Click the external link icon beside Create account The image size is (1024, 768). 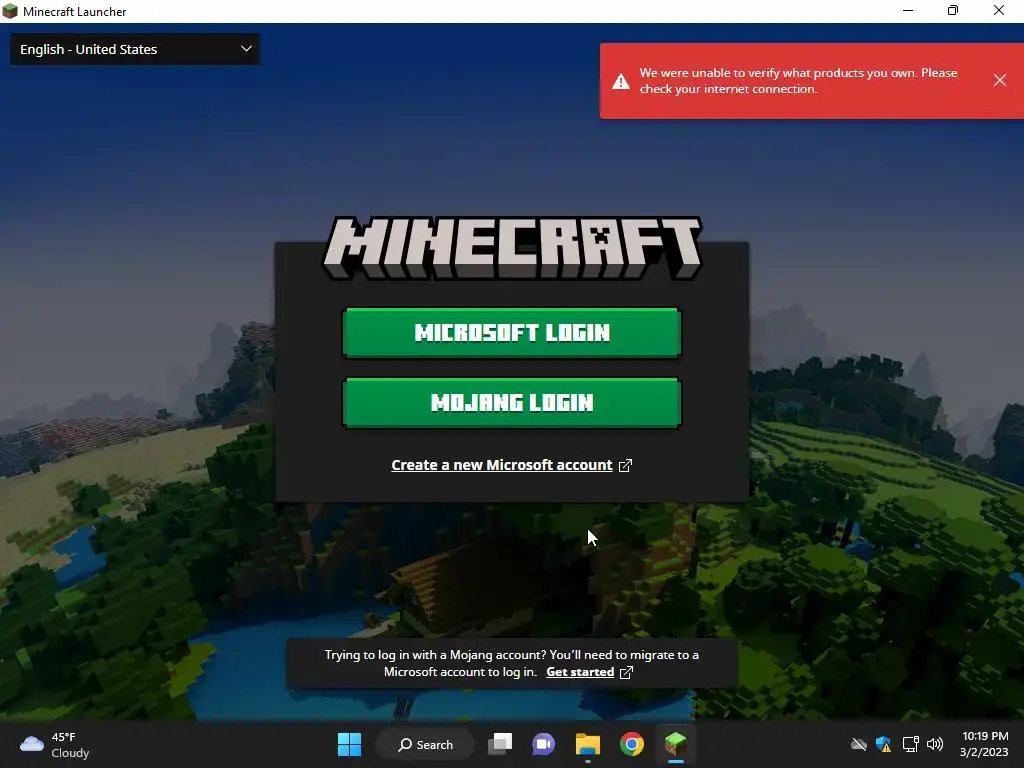[626, 465]
